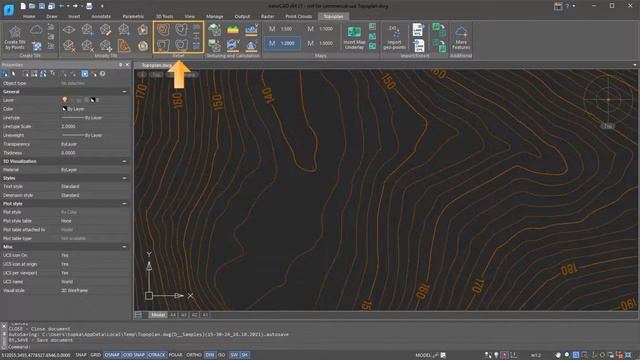Viewport: 640px width, 360px height.
Task: Open the Draw ribbon tab
Action: click(x=51, y=16)
